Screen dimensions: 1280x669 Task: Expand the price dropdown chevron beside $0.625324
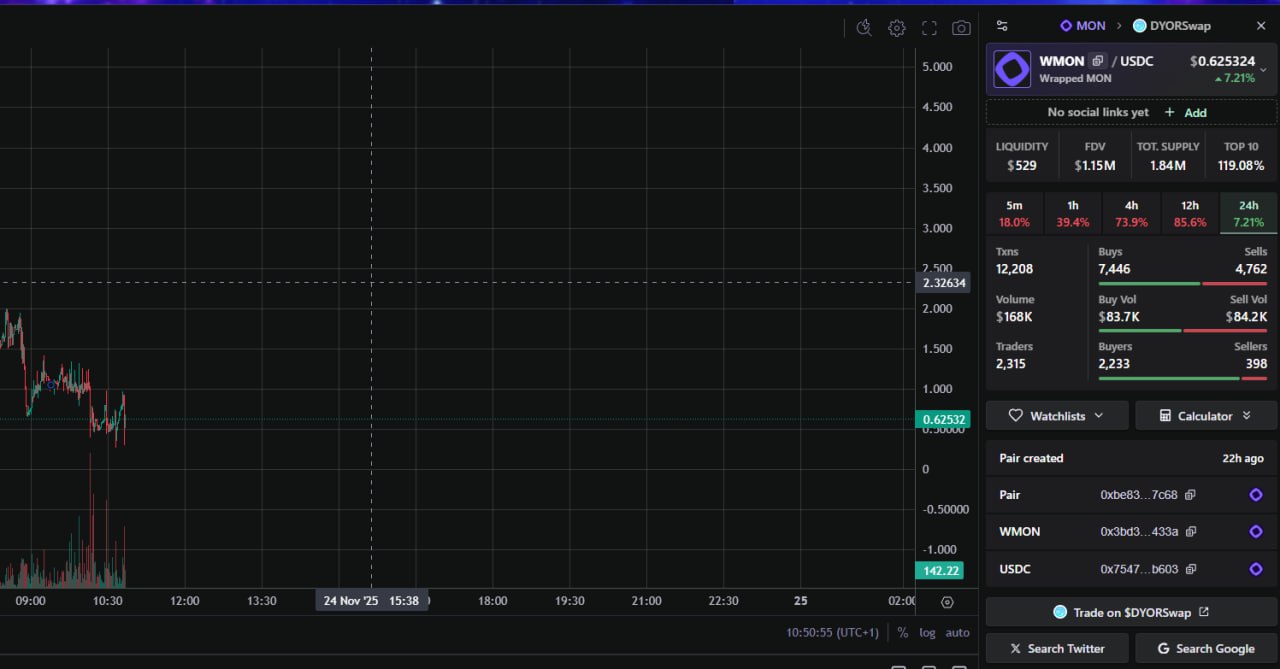[x=1264, y=70]
